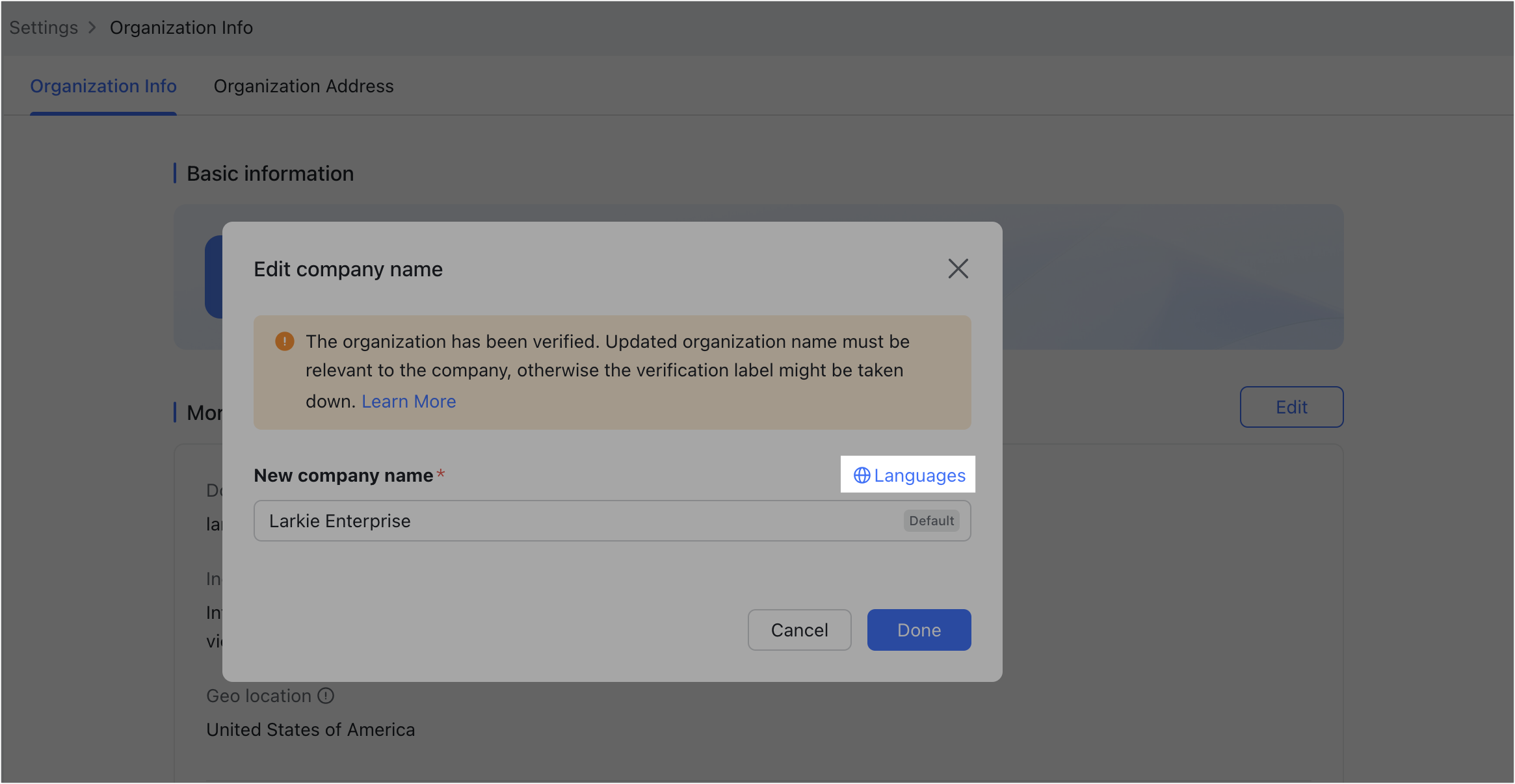The image size is (1515, 784).
Task: Open the Learn More link
Action: 408,401
